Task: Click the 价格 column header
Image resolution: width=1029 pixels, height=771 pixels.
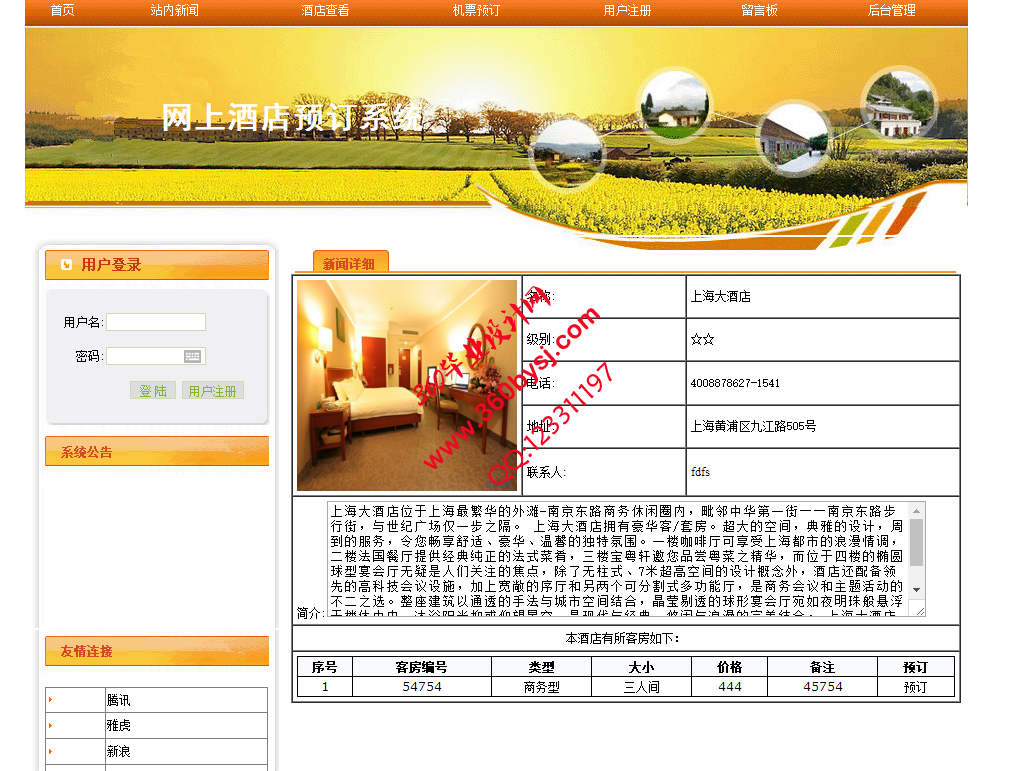Action: [x=730, y=667]
